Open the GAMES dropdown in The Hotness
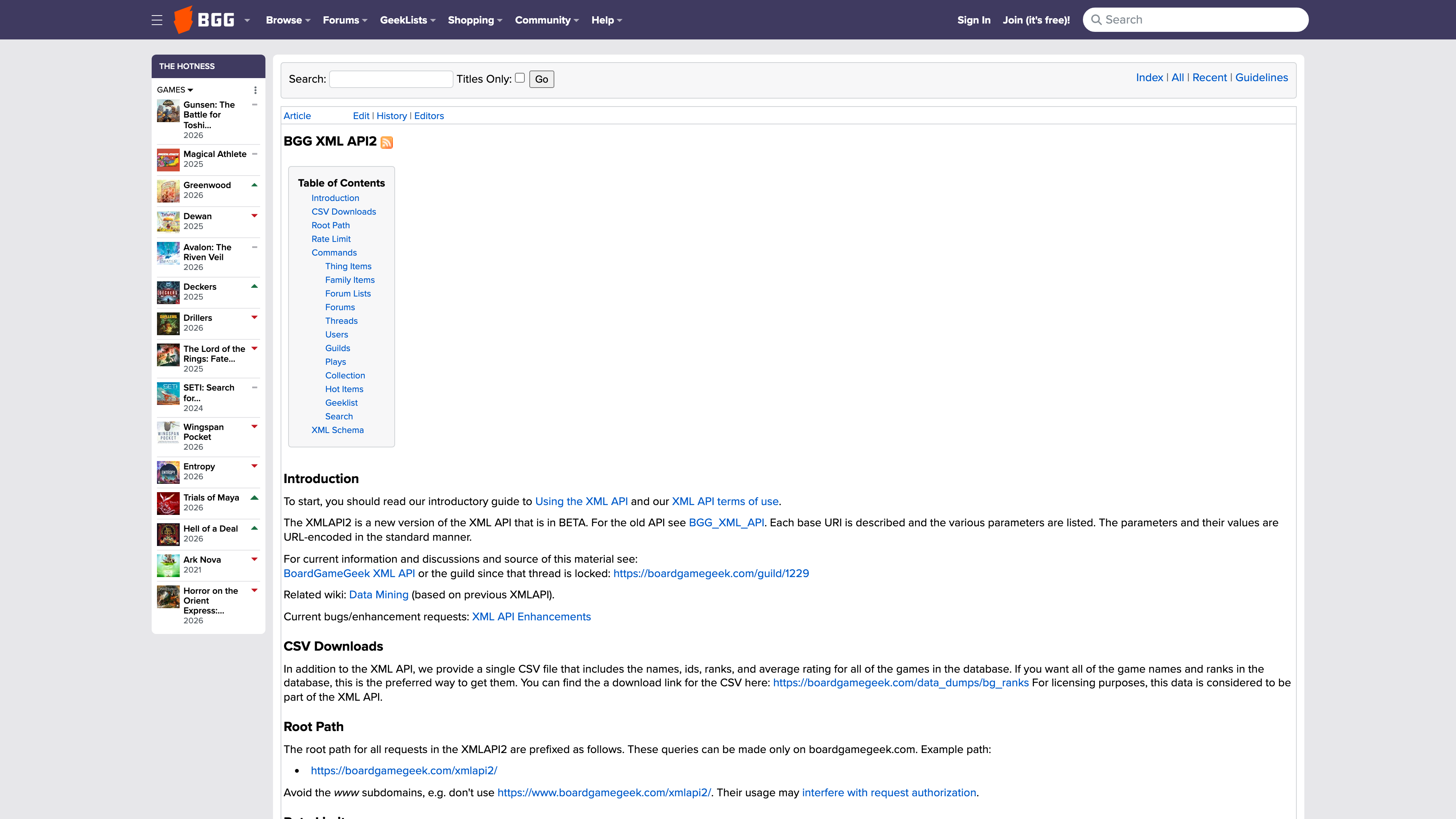1456x819 pixels. click(x=175, y=90)
